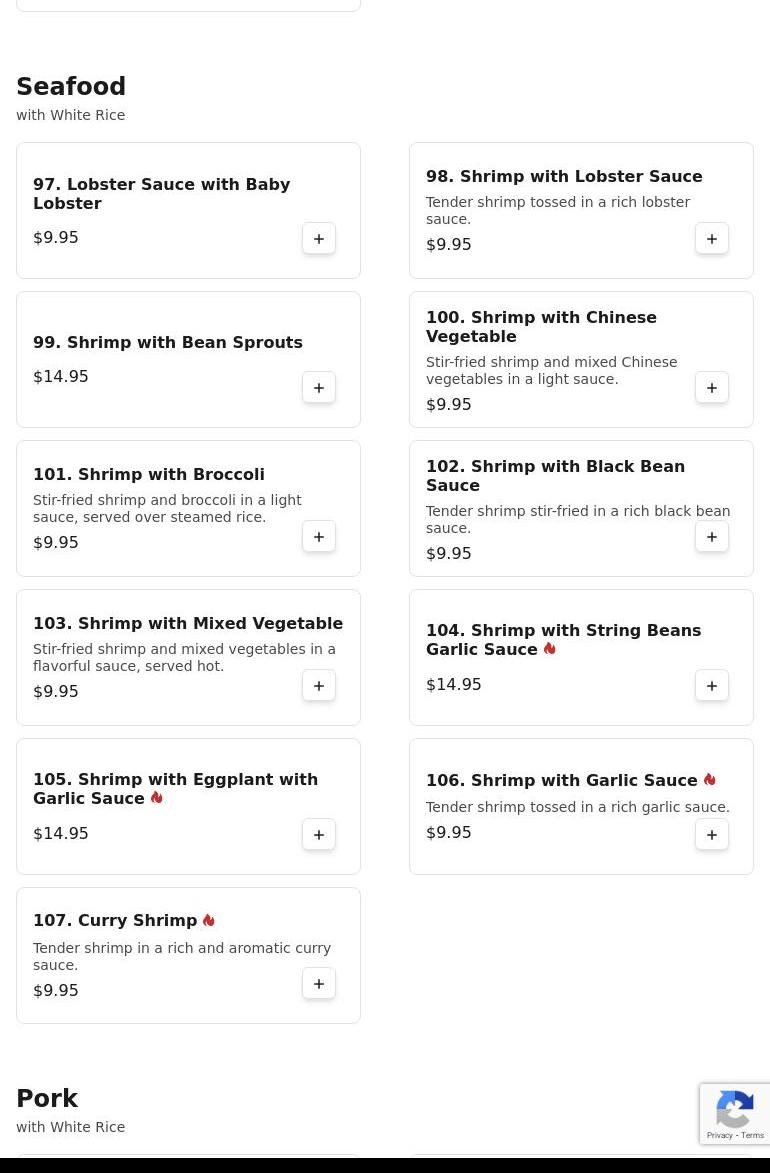Select the 101. Shrimp with Broccoli title

[x=149, y=475]
